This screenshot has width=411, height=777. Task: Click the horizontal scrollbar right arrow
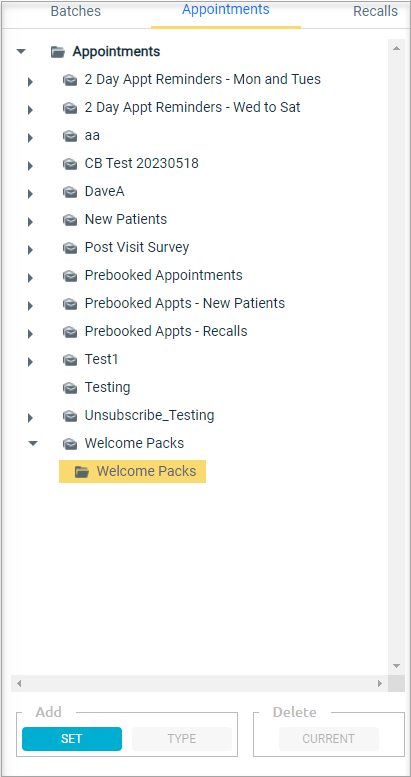[x=380, y=683]
